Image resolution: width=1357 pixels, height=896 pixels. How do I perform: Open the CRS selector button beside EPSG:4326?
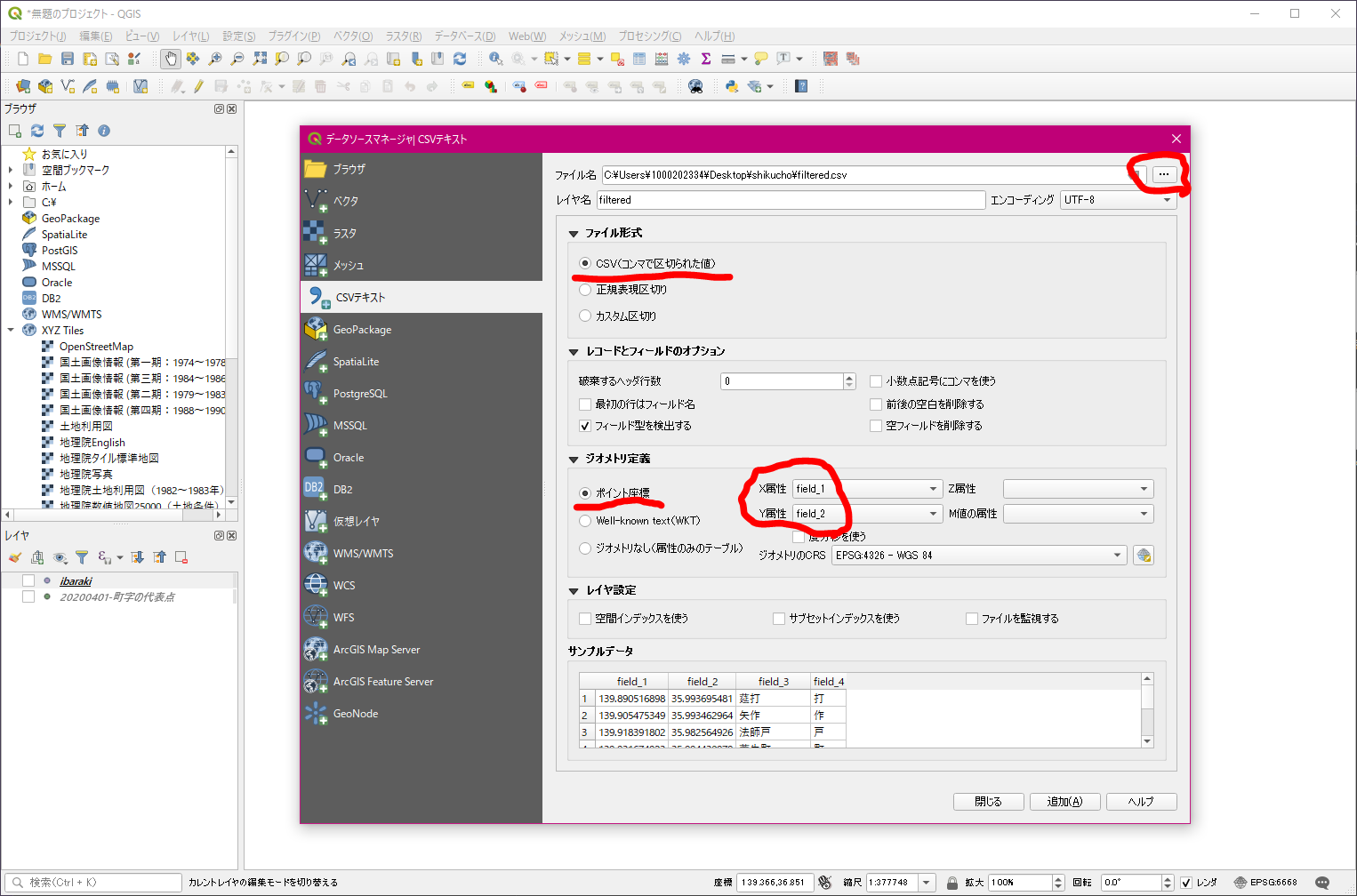(1144, 556)
